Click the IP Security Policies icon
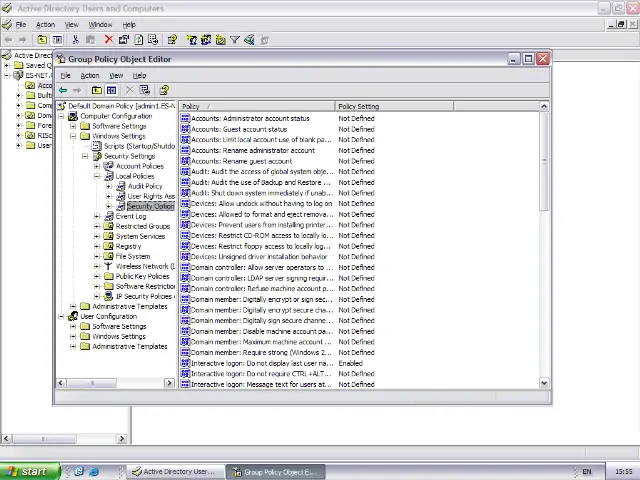 (x=108, y=296)
